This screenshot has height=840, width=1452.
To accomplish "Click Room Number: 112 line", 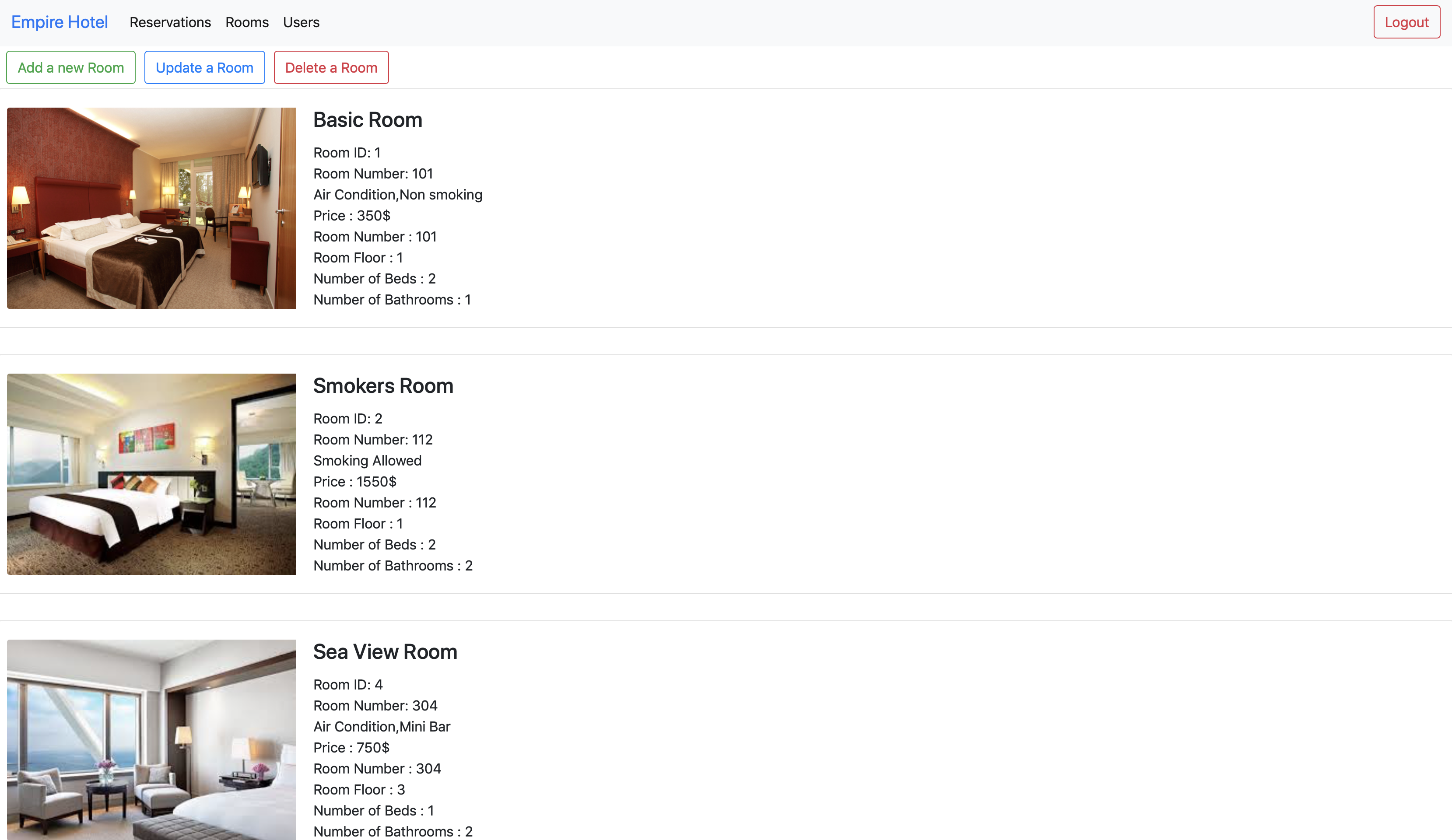I will point(373,440).
